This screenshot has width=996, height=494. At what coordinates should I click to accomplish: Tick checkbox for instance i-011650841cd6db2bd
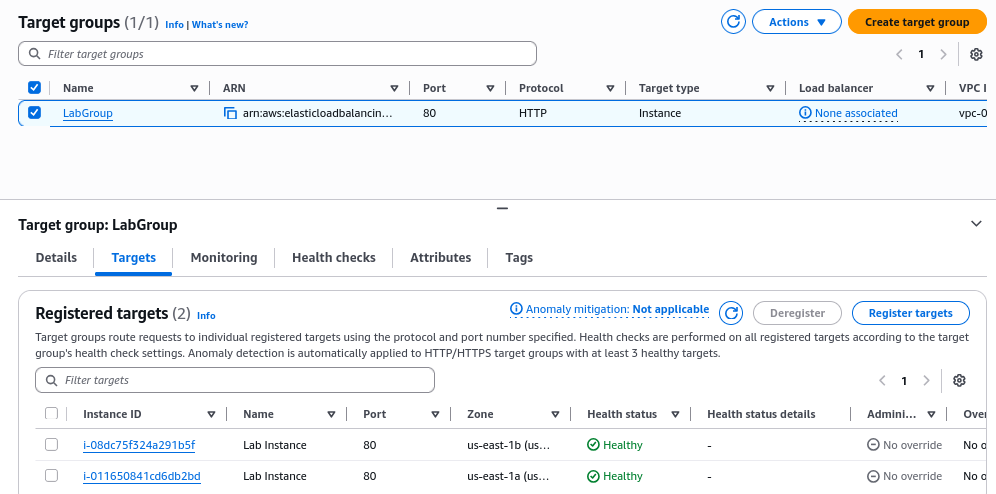[51, 476]
